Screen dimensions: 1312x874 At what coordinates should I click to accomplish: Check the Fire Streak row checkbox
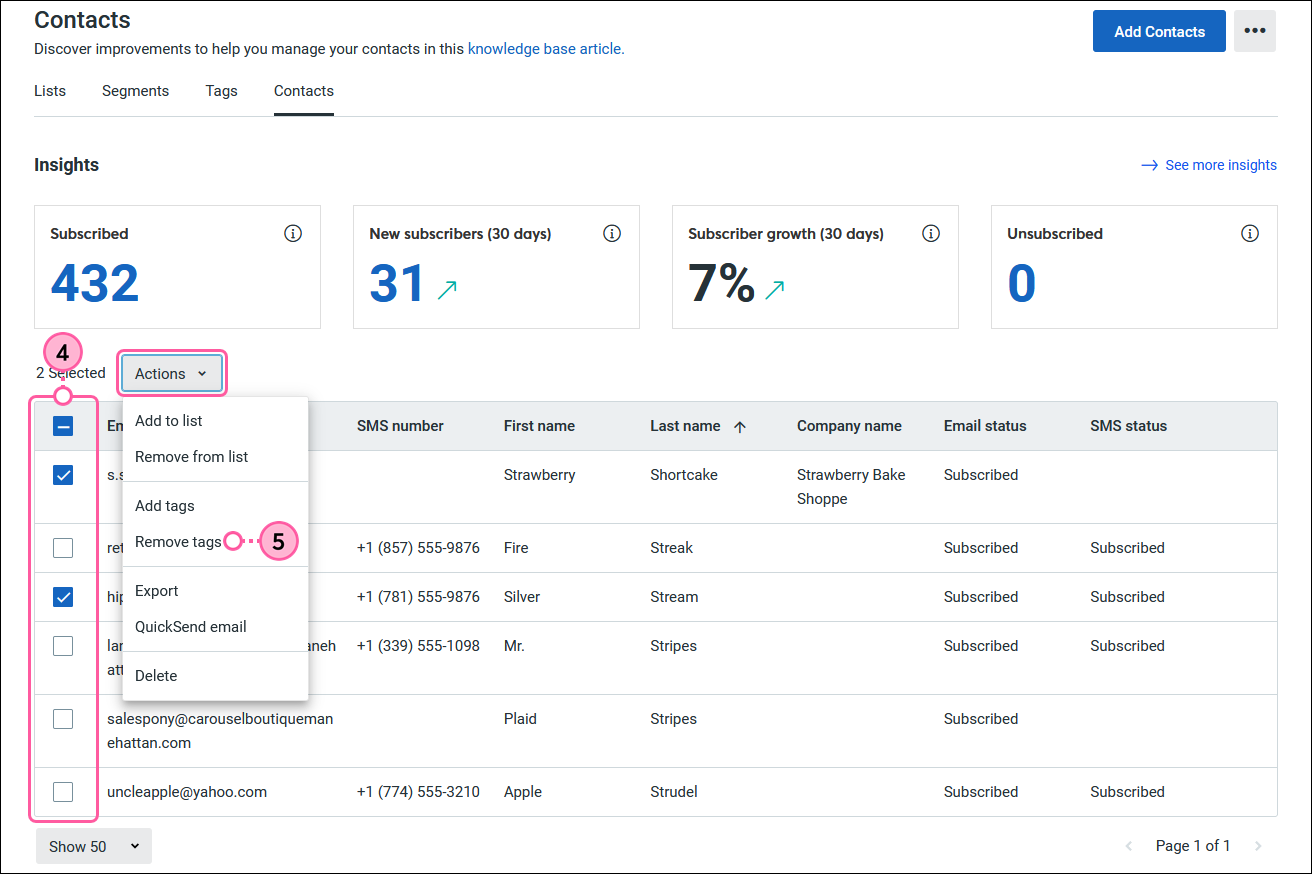[x=63, y=548]
